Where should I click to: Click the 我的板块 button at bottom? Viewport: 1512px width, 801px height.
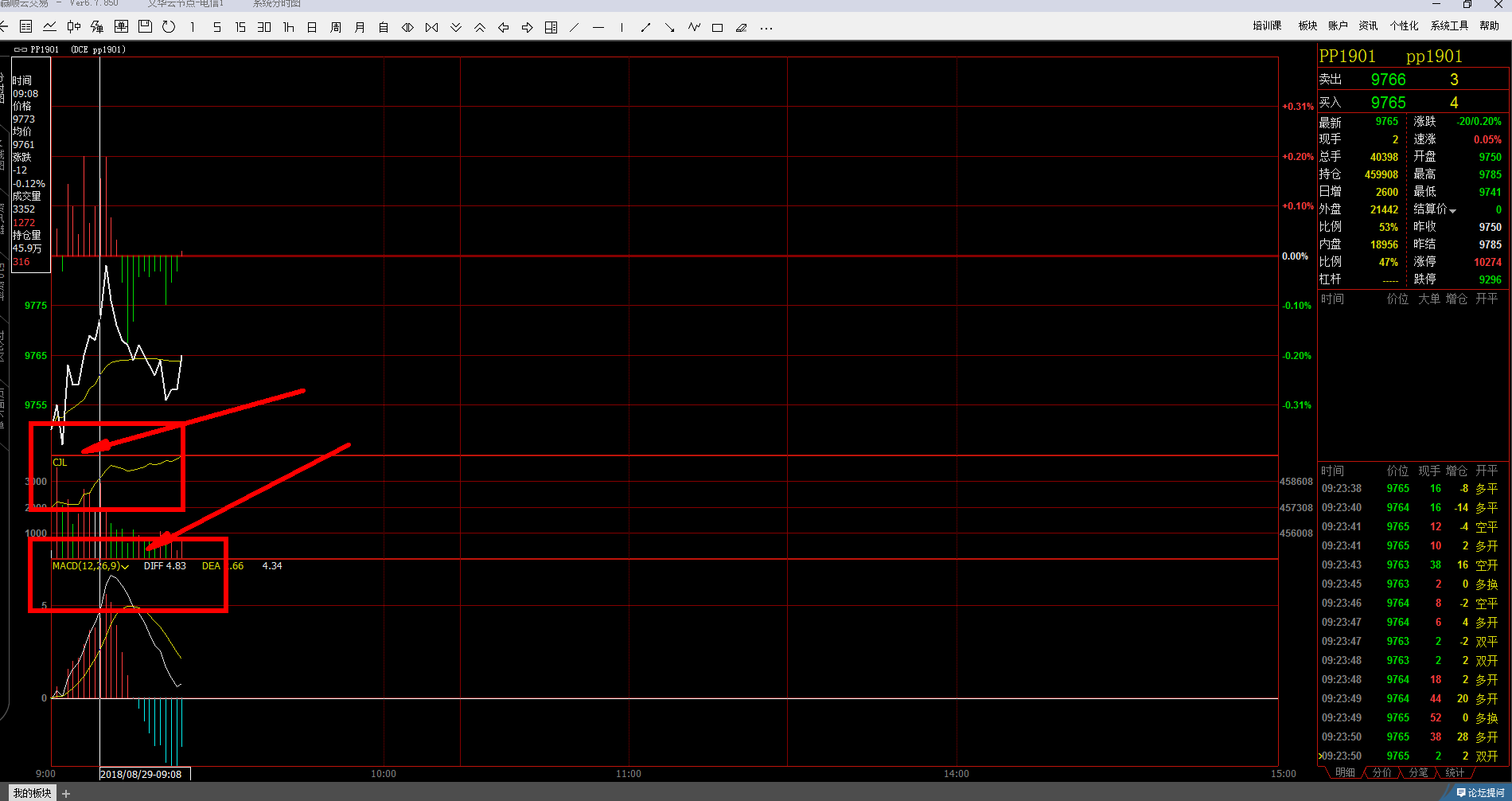point(32,793)
